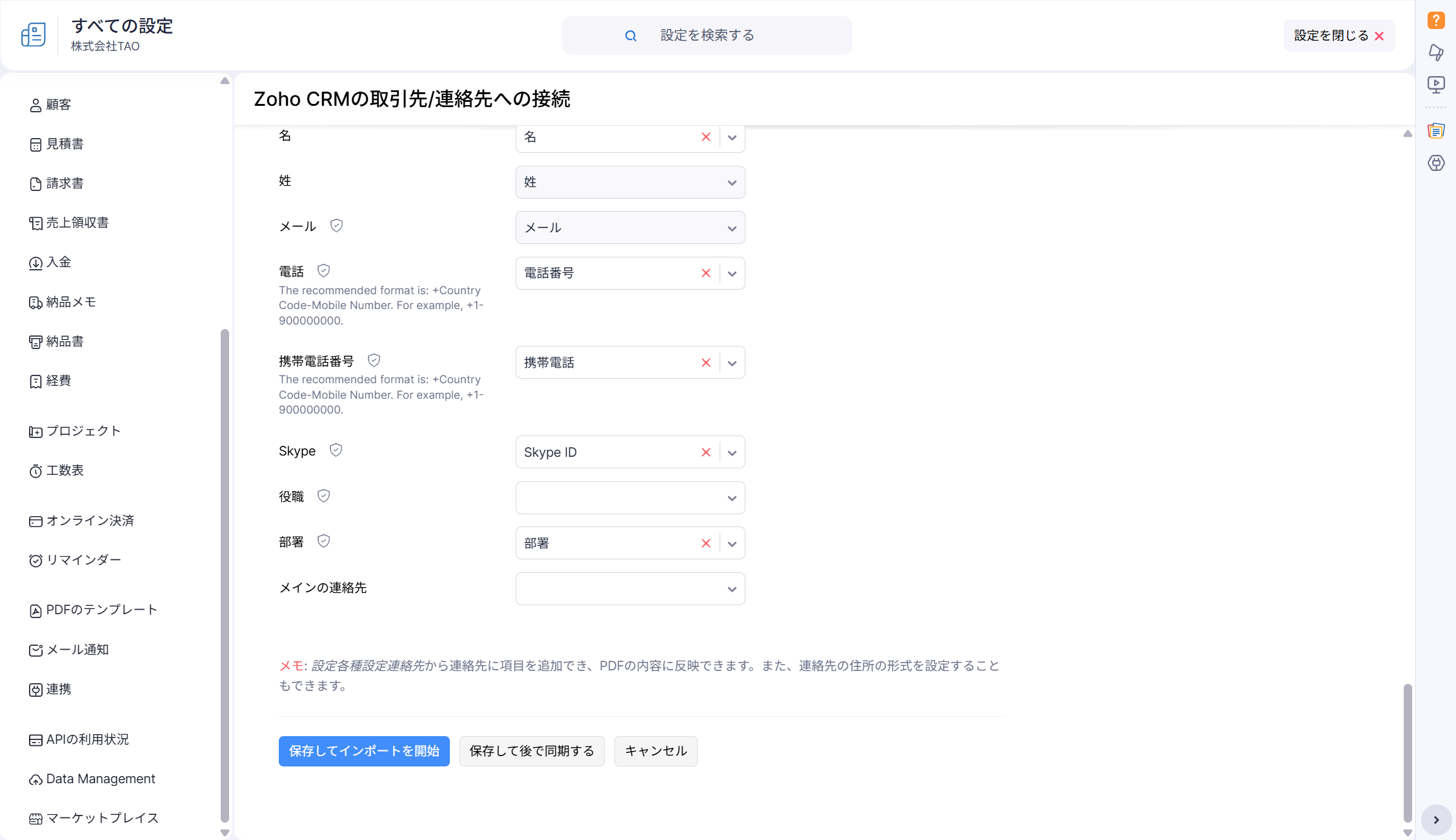The height and width of the screenshot is (840, 1456).
Task: Click the shield icon next to Skype
Action: [336, 450]
